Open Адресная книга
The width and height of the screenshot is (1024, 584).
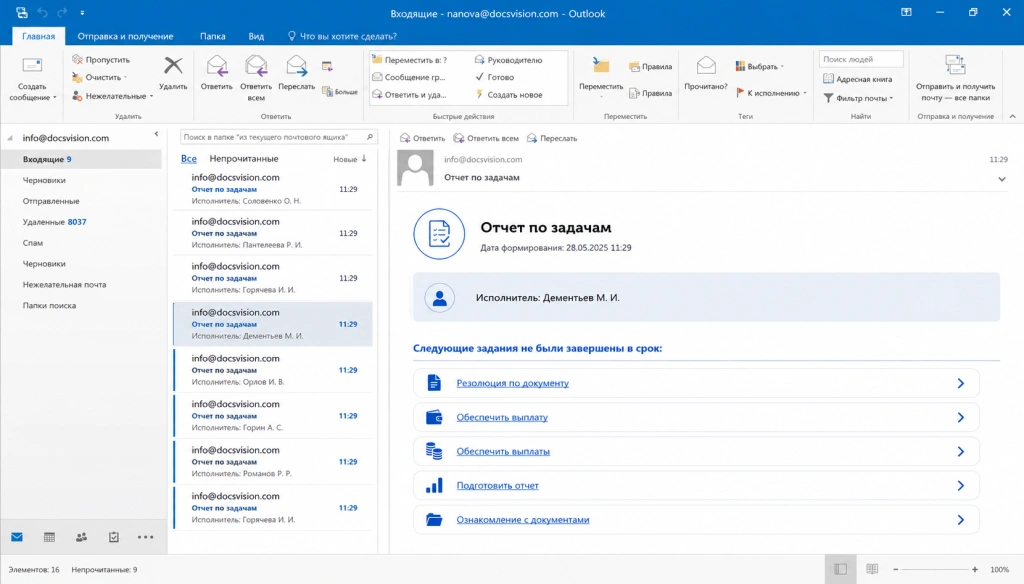tap(857, 79)
